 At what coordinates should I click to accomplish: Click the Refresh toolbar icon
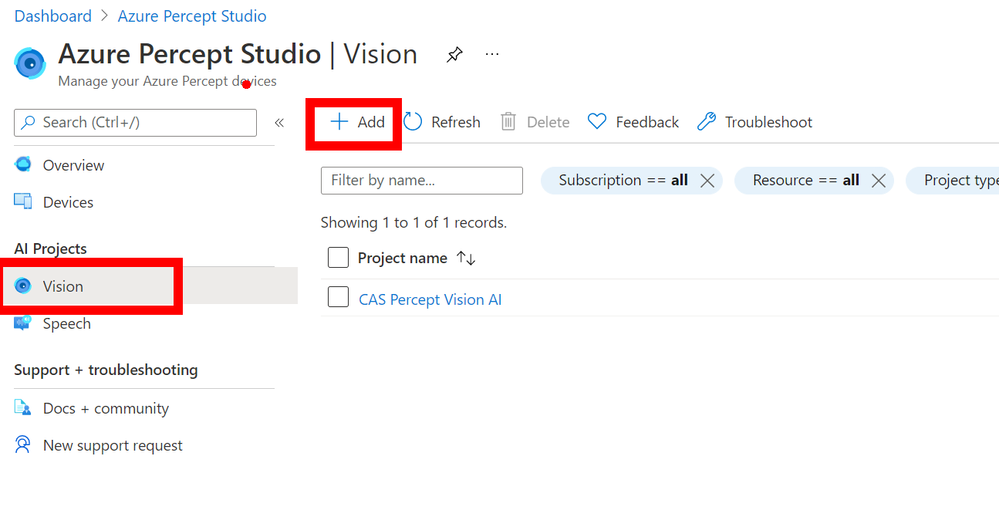coord(413,122)
